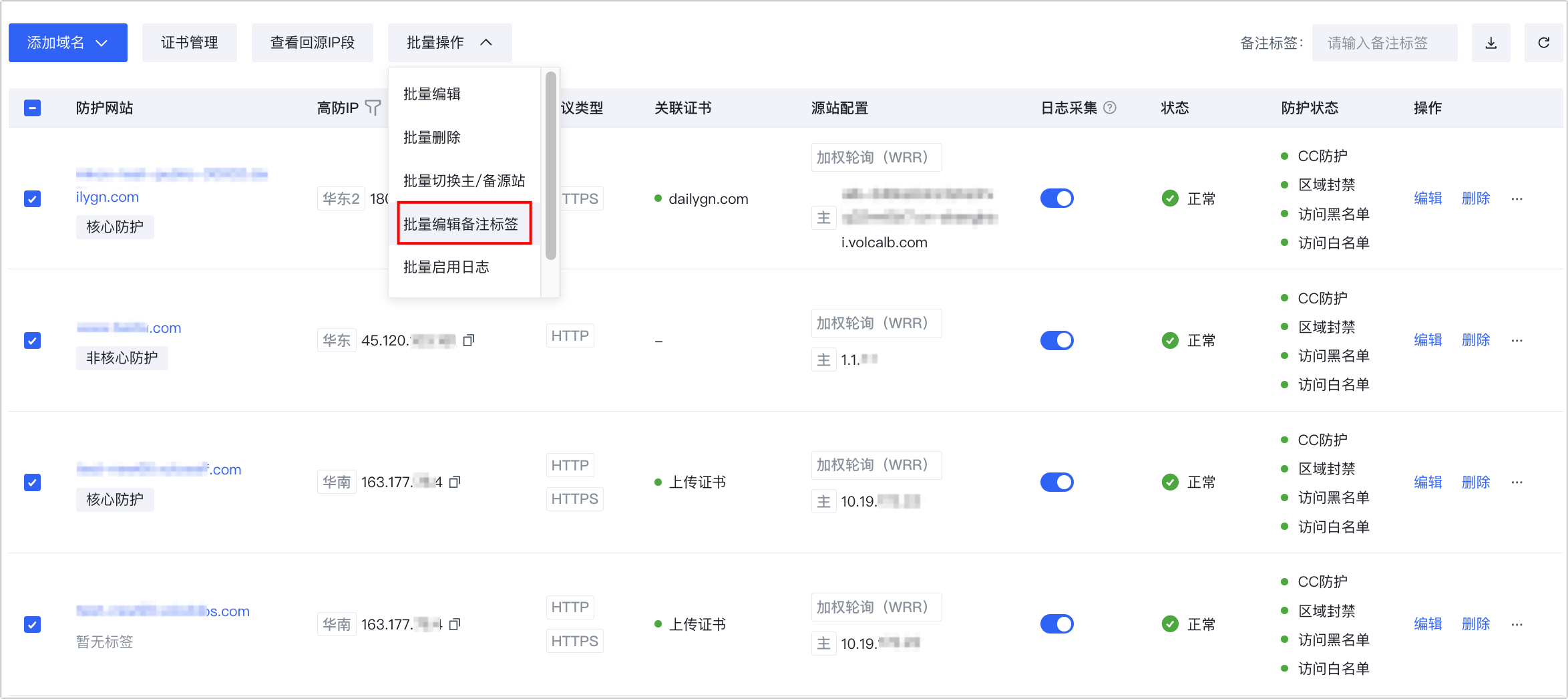Edit the 非核心防护 row
1568x699 pixels.
(x=1428, y=340)
